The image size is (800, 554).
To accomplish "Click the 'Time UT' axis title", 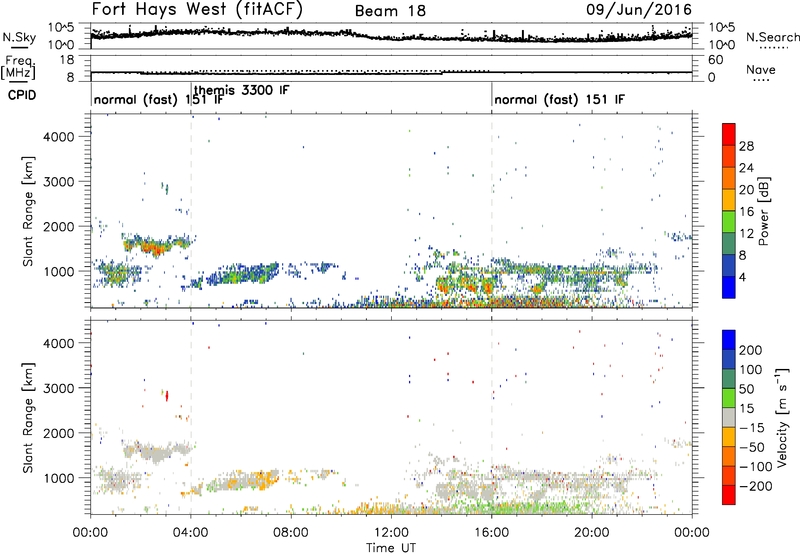I will click(x=391, y=548).
